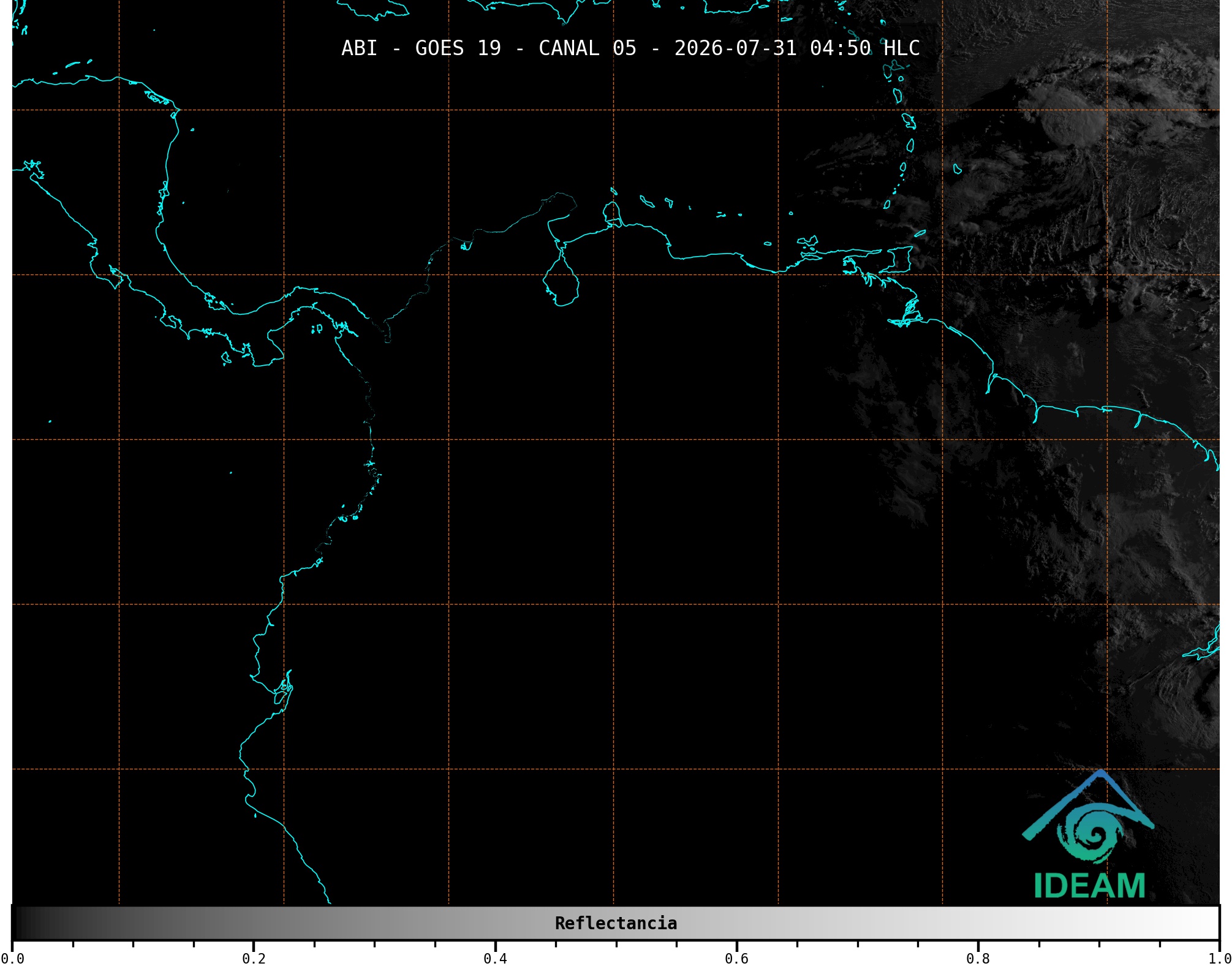Click the timestamp '2026-07-31 04:50 HLC'
Image resolution: width=1232 pixels, height=966 pixels.
(797, 48)
